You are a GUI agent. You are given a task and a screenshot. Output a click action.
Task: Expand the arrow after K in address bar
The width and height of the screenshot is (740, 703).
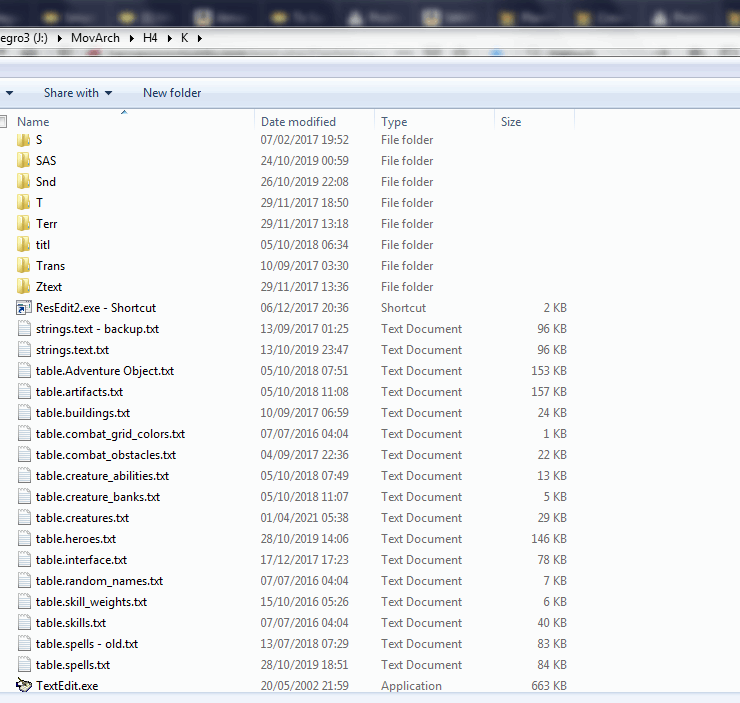[200, 38]
